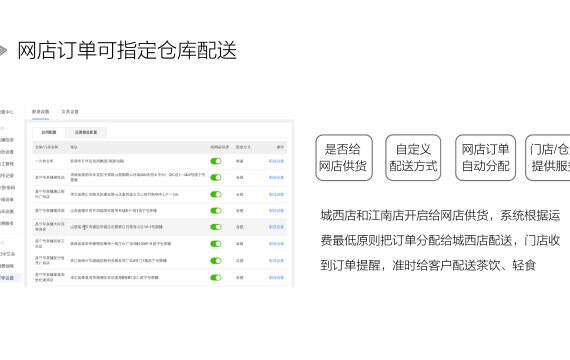Toggle the green switch in first table row
Viewport: 570px width, 360px height.
coord(216,161)
